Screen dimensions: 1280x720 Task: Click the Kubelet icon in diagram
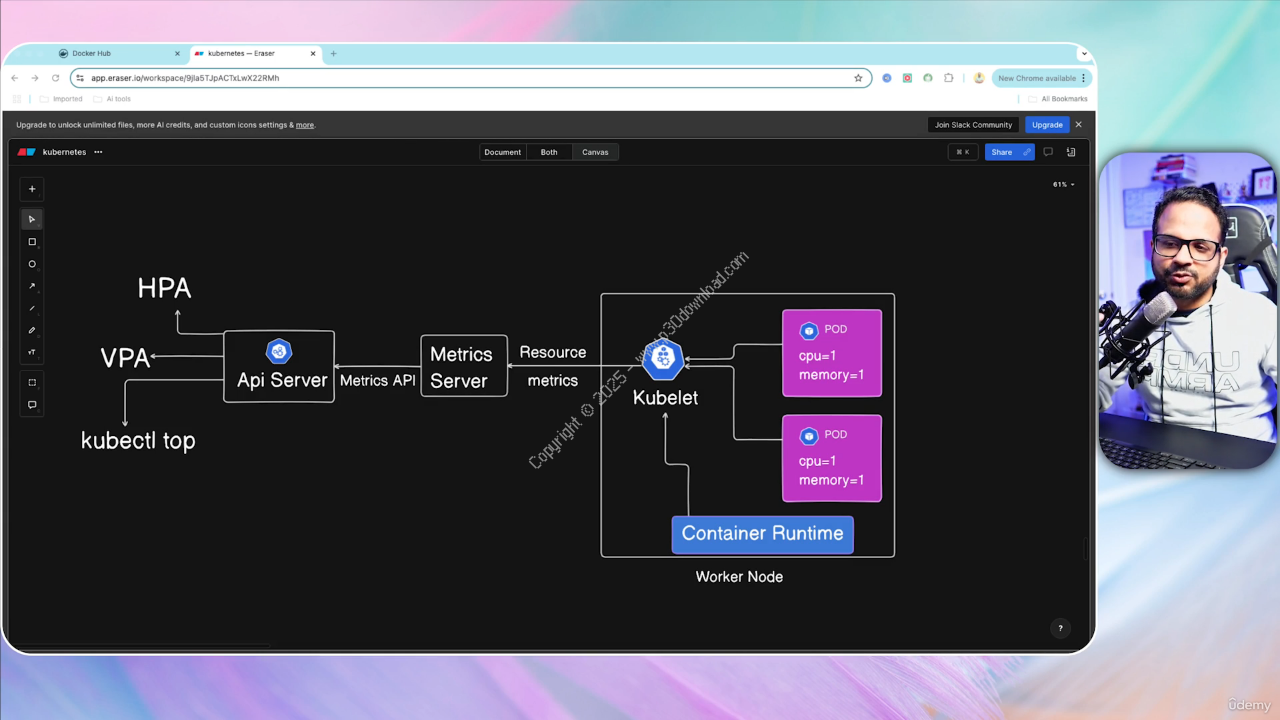pyautogui.click(x=662, y=359)
